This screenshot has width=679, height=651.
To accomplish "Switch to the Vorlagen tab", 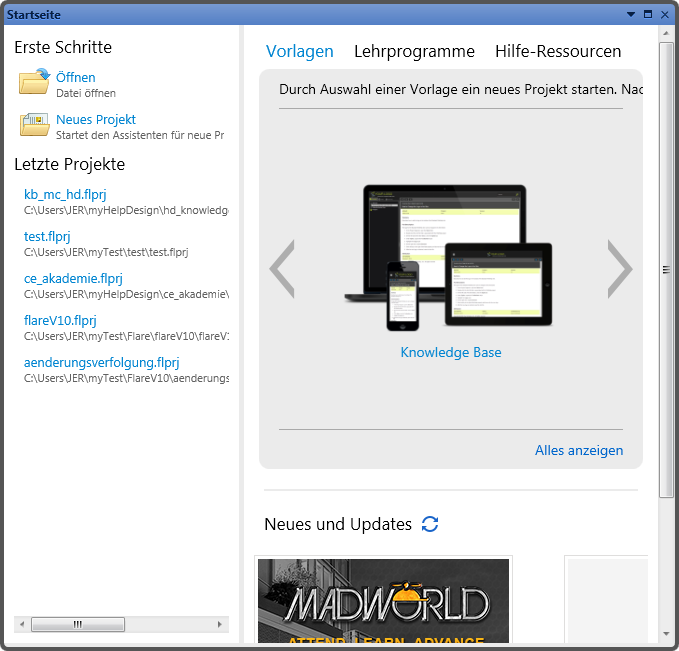I will (299, 51).
